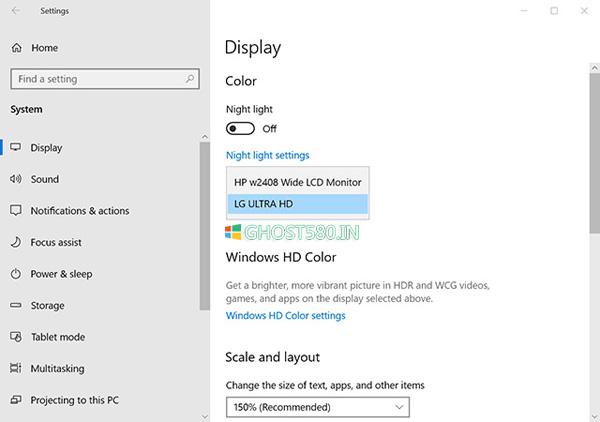Click the Projecting to this PC icon
600x422 pixels.
[16, 400]
